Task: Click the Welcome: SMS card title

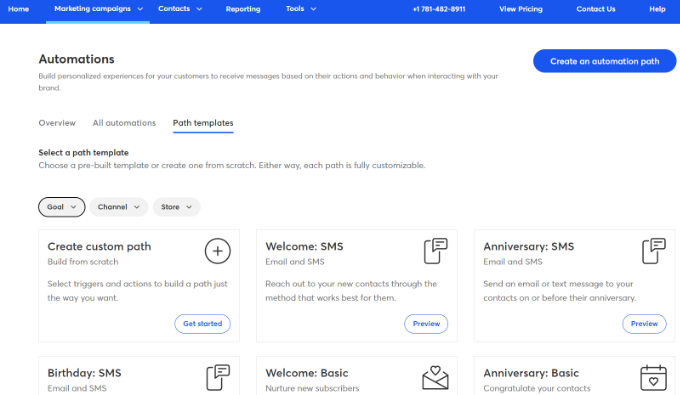Action: 304,247
